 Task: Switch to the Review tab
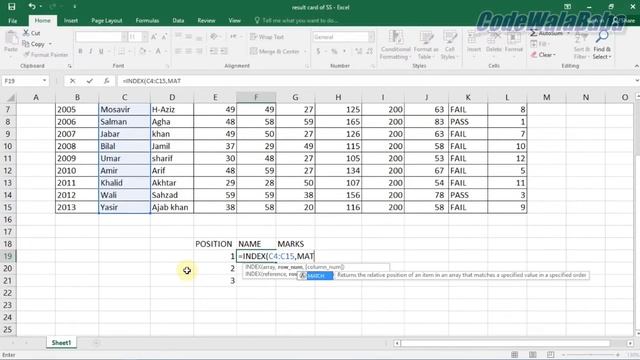tap(206, 20)
